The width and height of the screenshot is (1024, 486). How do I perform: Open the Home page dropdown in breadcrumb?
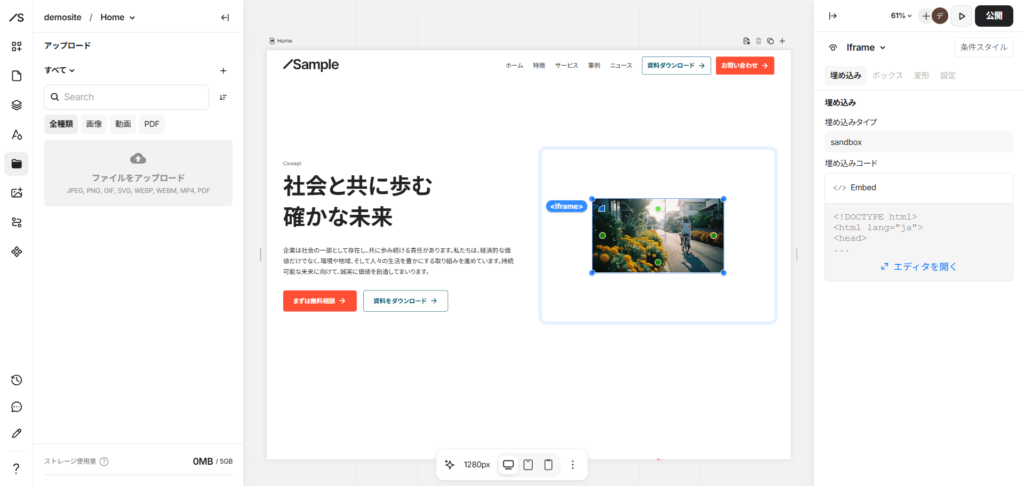coord(118,18)
